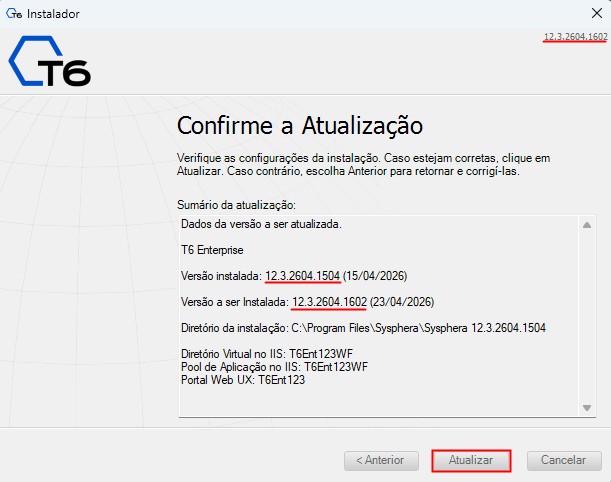Go back with the Anterior button
The height and width of the screenshot is (482, 611).
tap(381, 461)
